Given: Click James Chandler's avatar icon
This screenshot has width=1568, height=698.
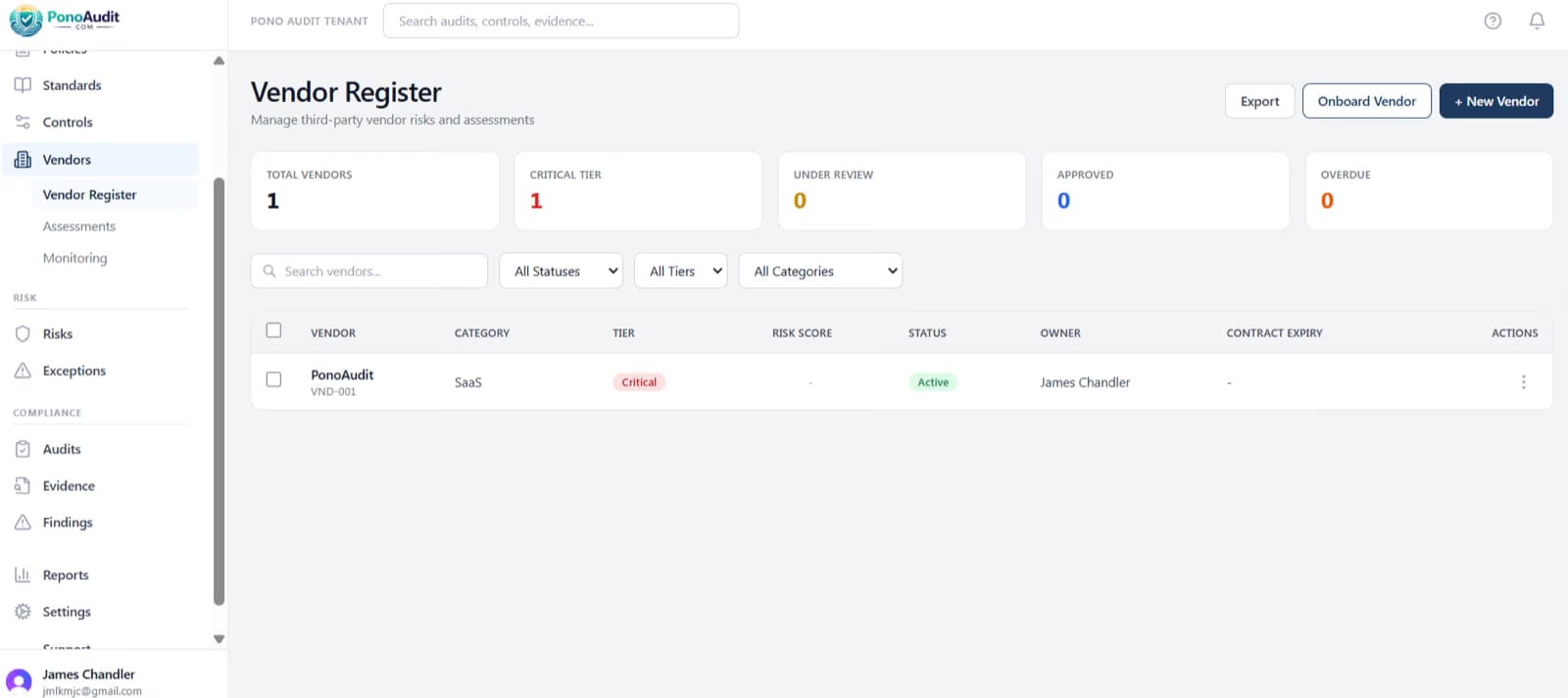Looking at the screenshot, I should coord(19,681).
